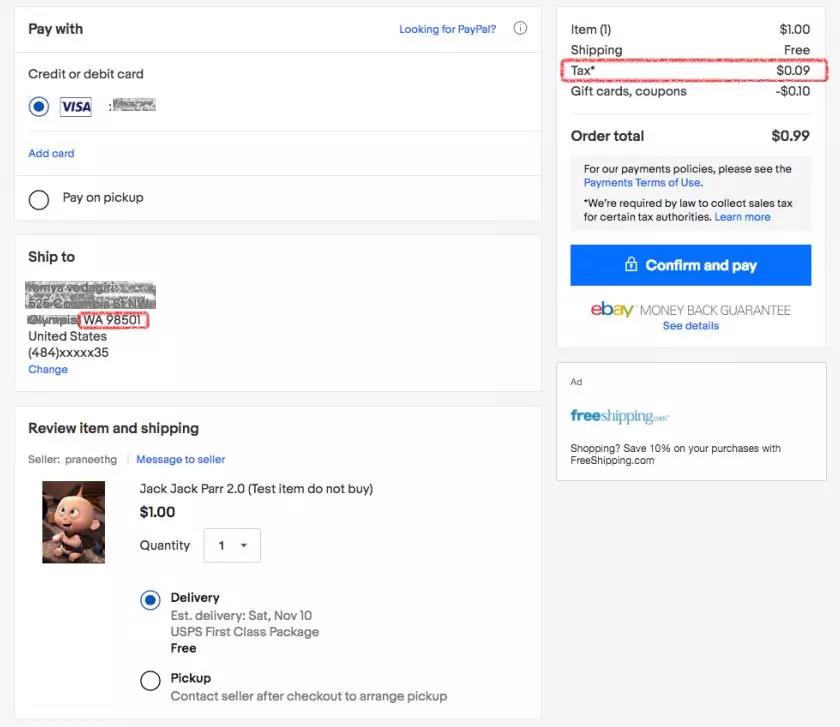Click the $1.00 price under item title
Viewport: 840px width, 727px height.
pyautogui.click(x=157, y=512)
